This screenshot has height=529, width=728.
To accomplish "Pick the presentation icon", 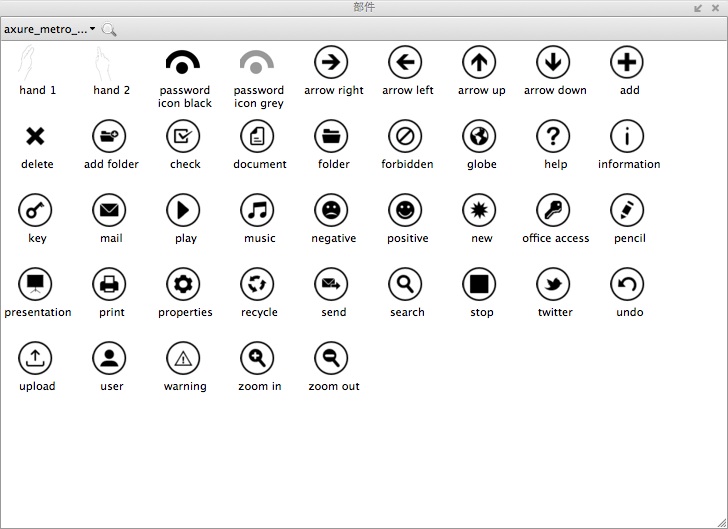I will pos(35,284).
